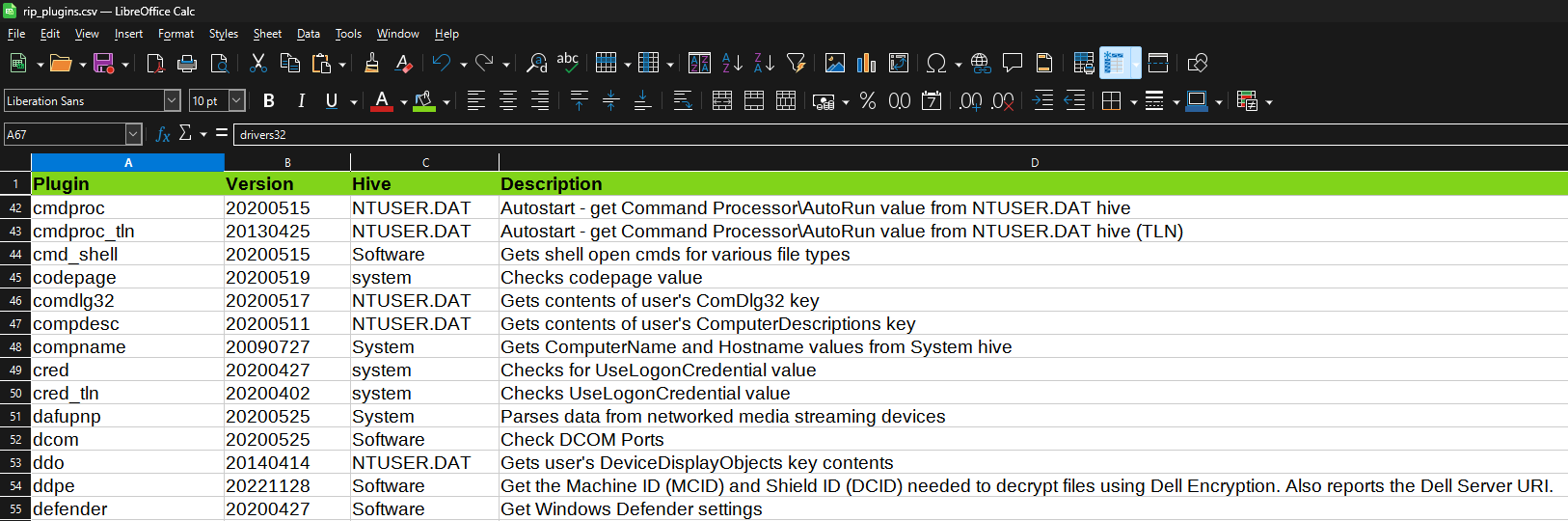Click the Sort Ascending icon
Screen dimensions: 1568x521
coord(732,64)
